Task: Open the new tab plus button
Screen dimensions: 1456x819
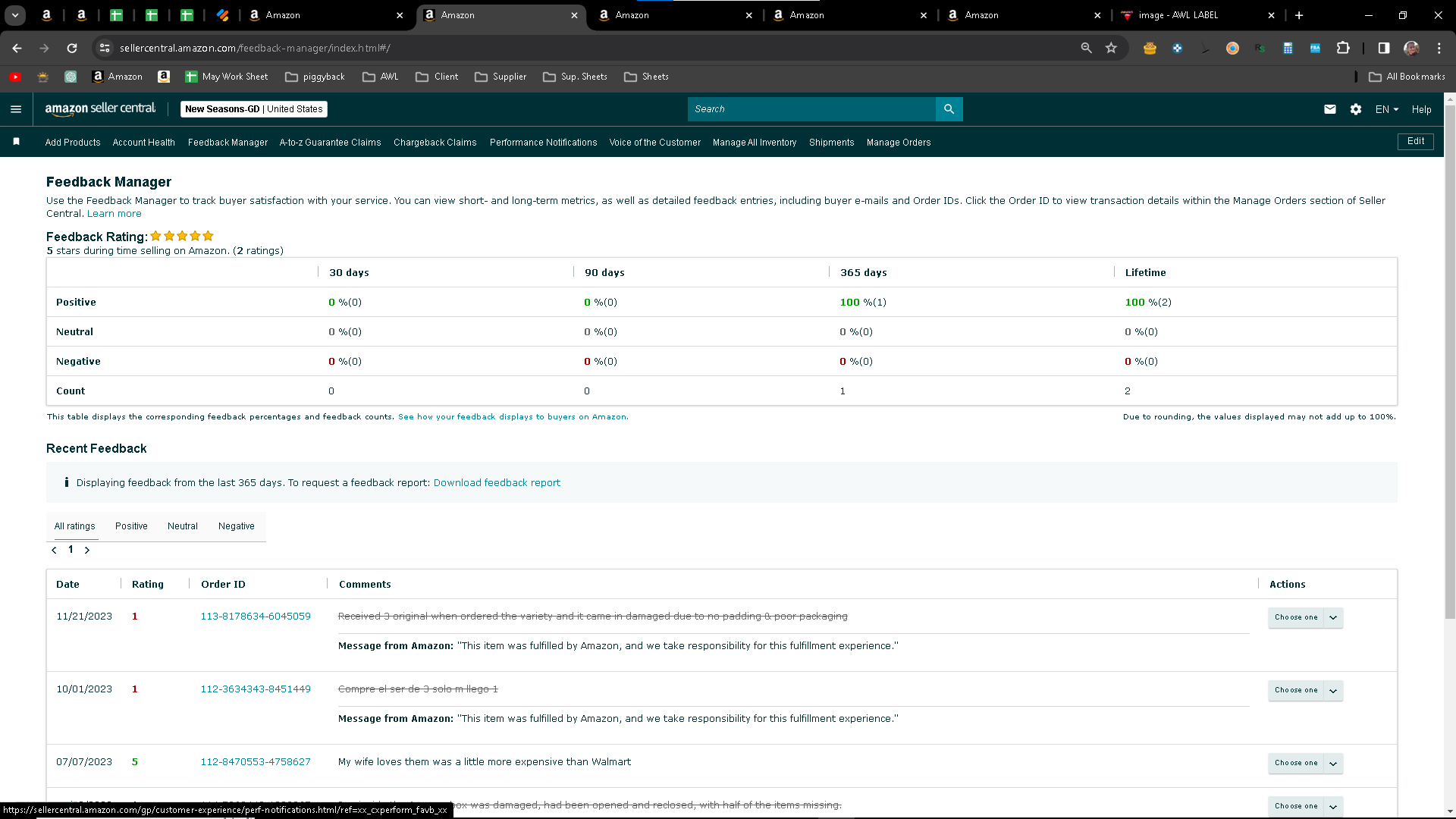Action: tap(1299, 15)
